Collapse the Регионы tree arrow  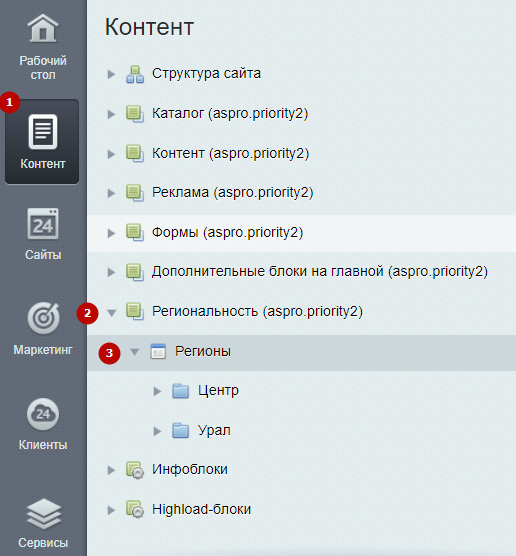pos(134,352)
